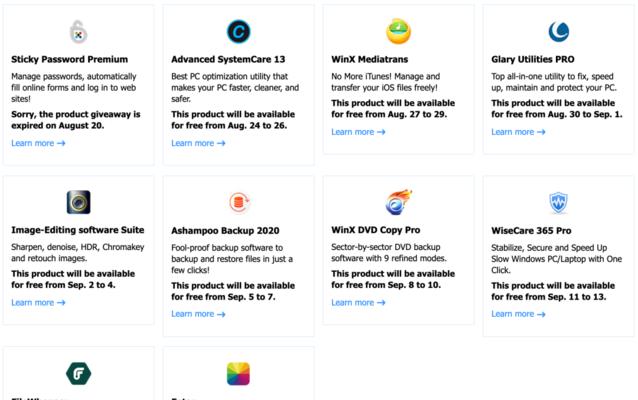Follow Learn more link for WinX DVD Copy Pro

[358, 303]
